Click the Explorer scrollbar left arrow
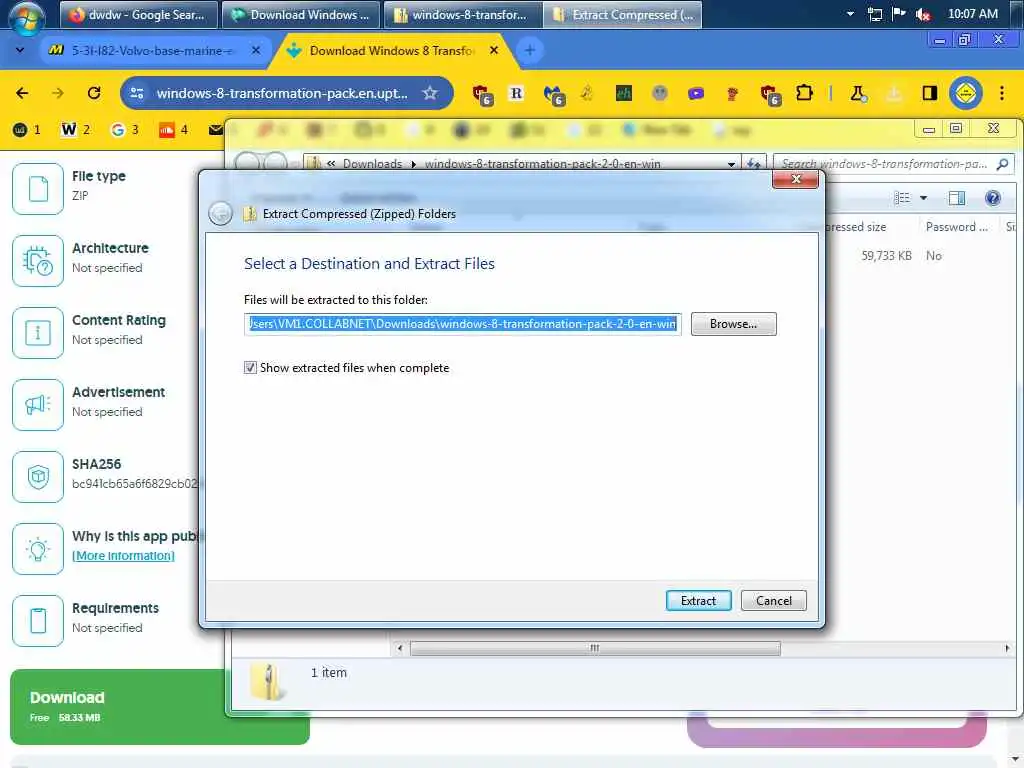This screenshot has height=768, width=1024. point(400,648)
